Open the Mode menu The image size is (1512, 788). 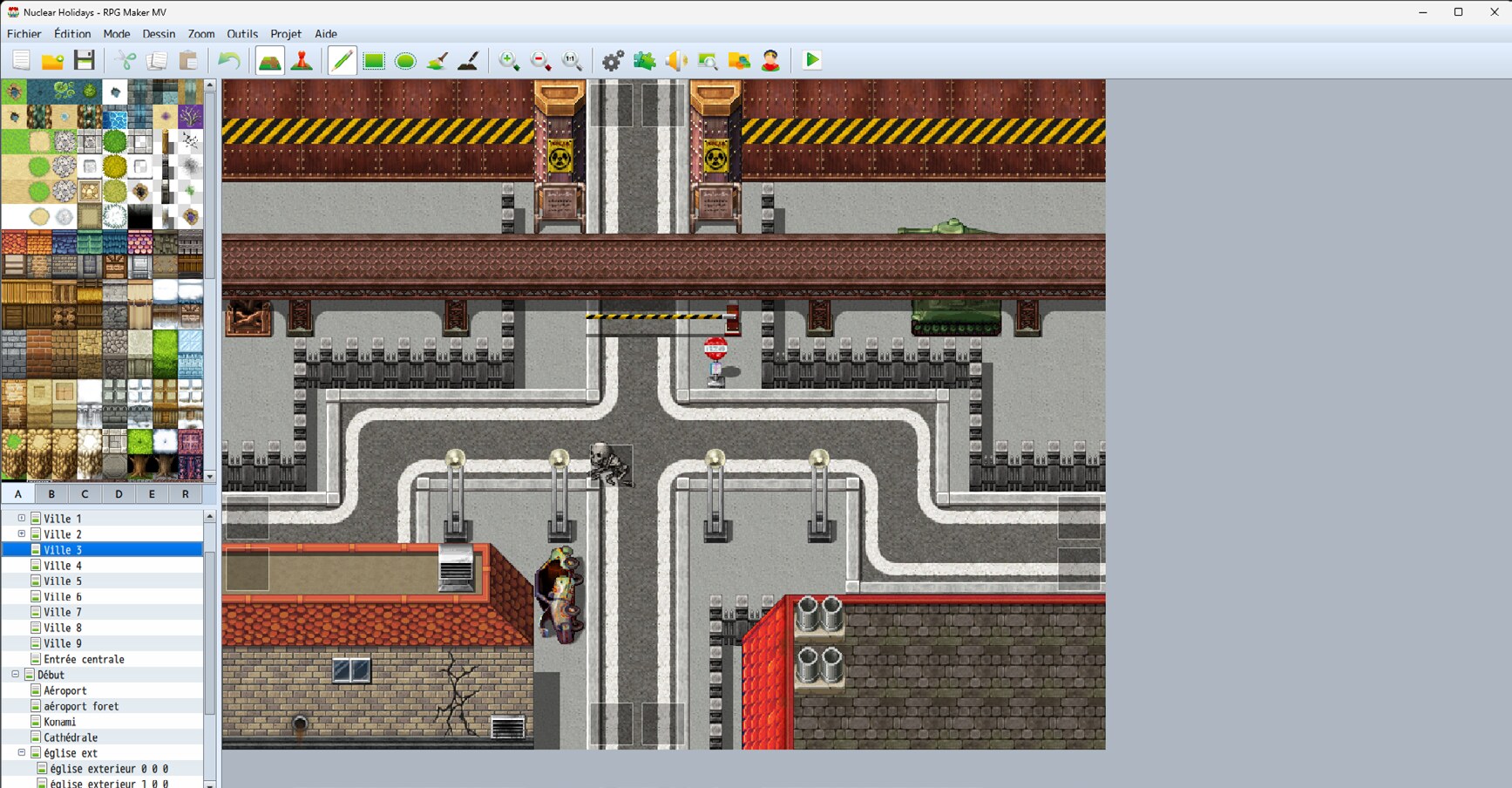pyautogui.click(x=117, y=34)
